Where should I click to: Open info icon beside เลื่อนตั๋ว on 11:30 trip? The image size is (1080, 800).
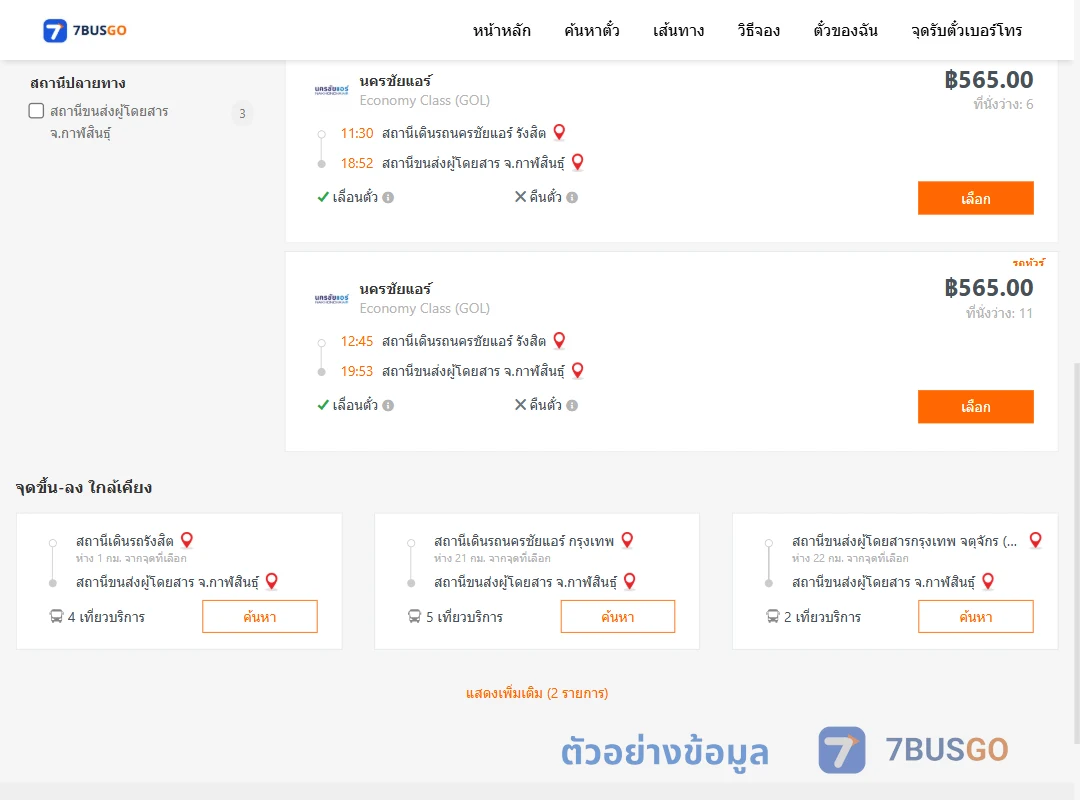[388, 198]
